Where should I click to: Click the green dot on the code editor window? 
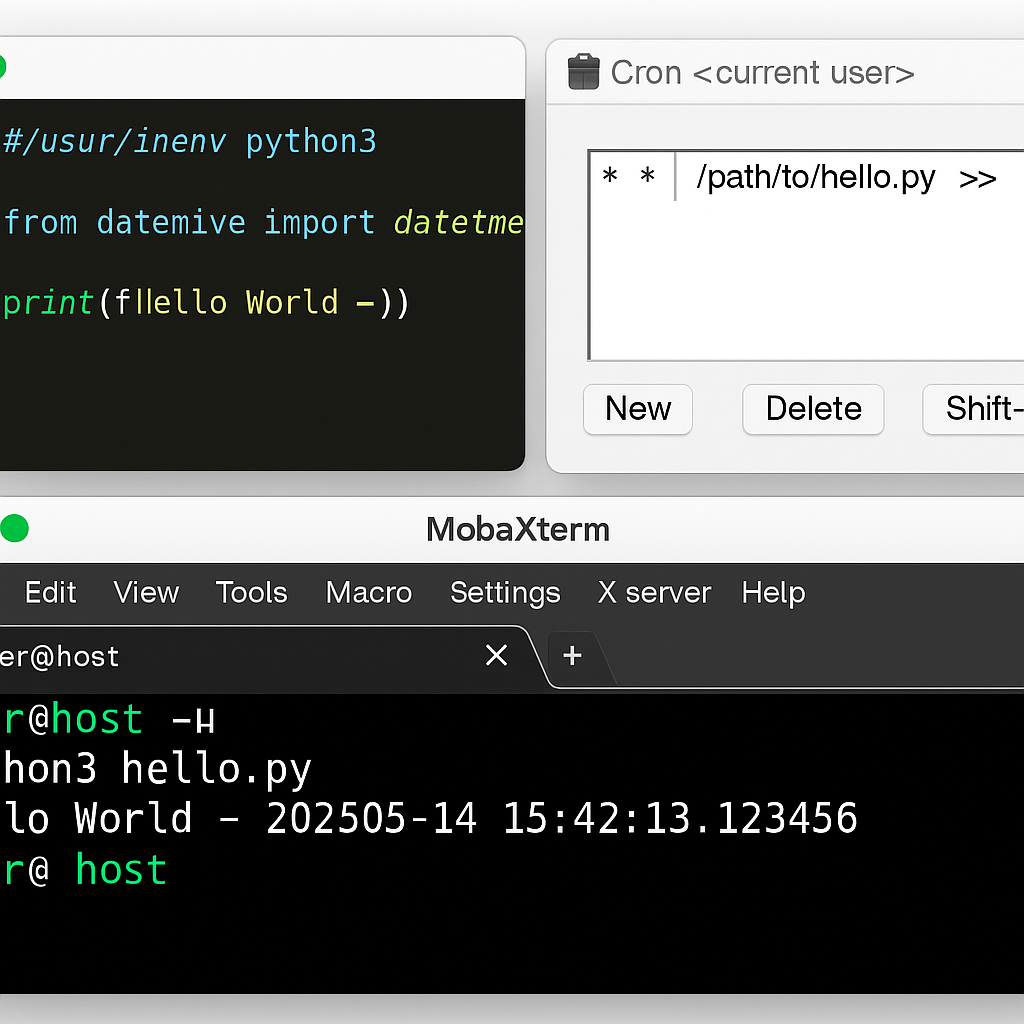click(x=5, y=66)
